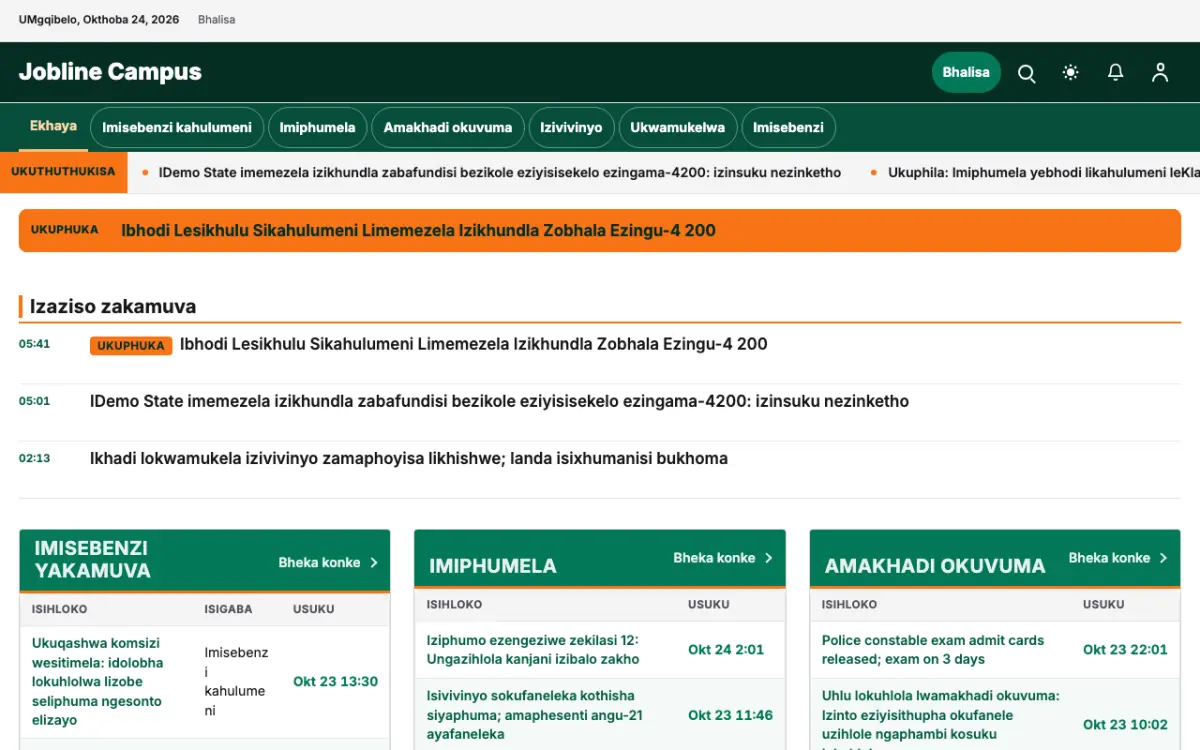
Task: Open result Iziphumo ezengeziwe zekilasi 12
Action: [x=533, y=649]
